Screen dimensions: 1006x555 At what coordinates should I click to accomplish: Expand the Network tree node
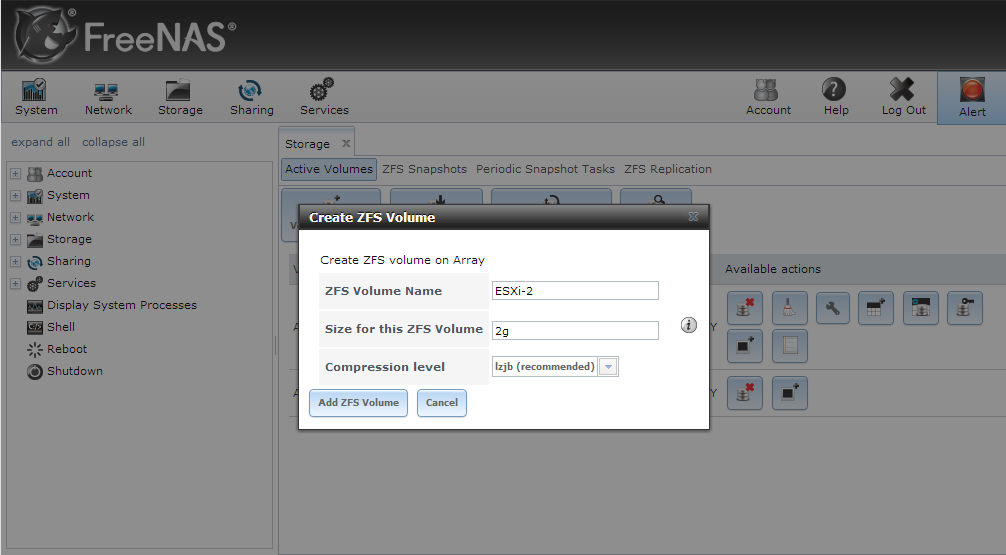point(15,218)
